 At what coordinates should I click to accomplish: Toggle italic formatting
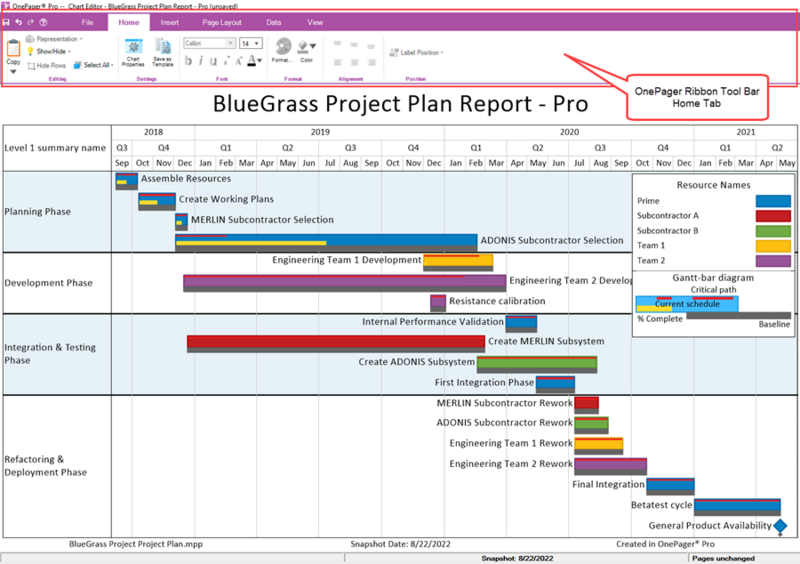point(201,61)
